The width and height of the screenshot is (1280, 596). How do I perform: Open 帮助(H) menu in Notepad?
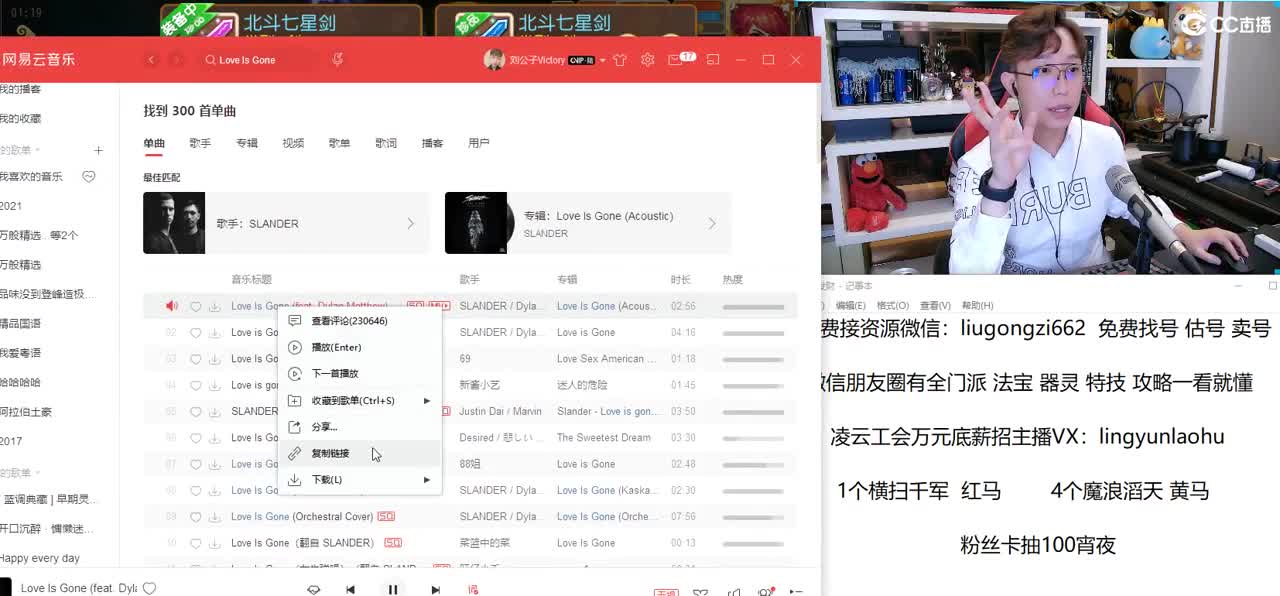pos(977,305)
